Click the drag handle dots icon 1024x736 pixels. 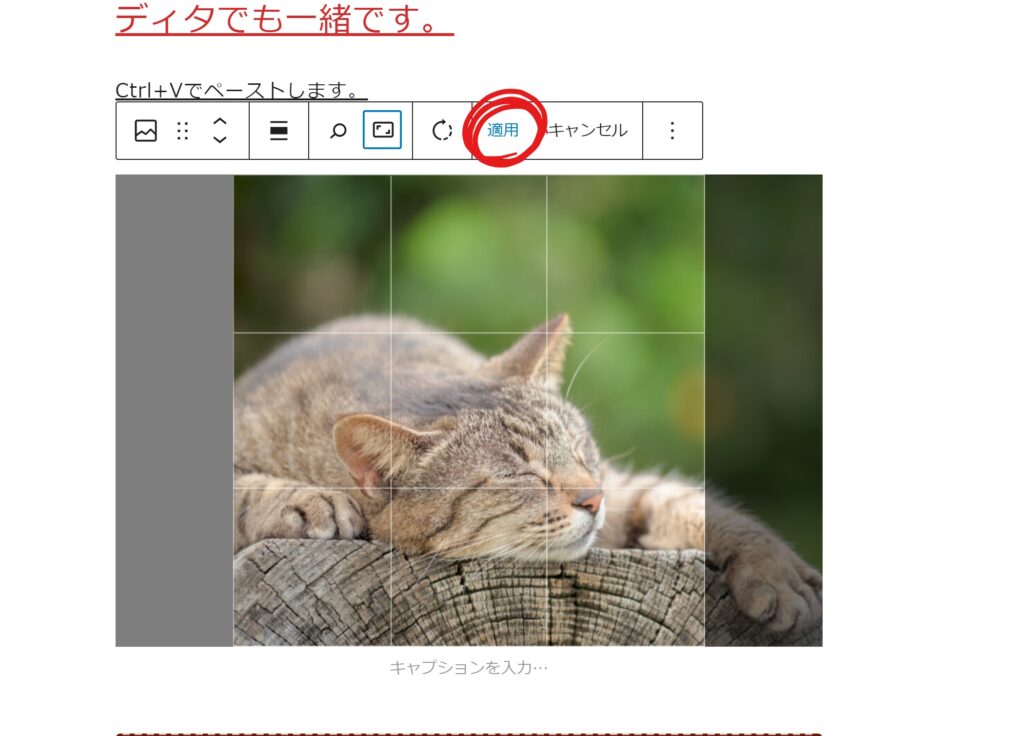coord(183,131)
